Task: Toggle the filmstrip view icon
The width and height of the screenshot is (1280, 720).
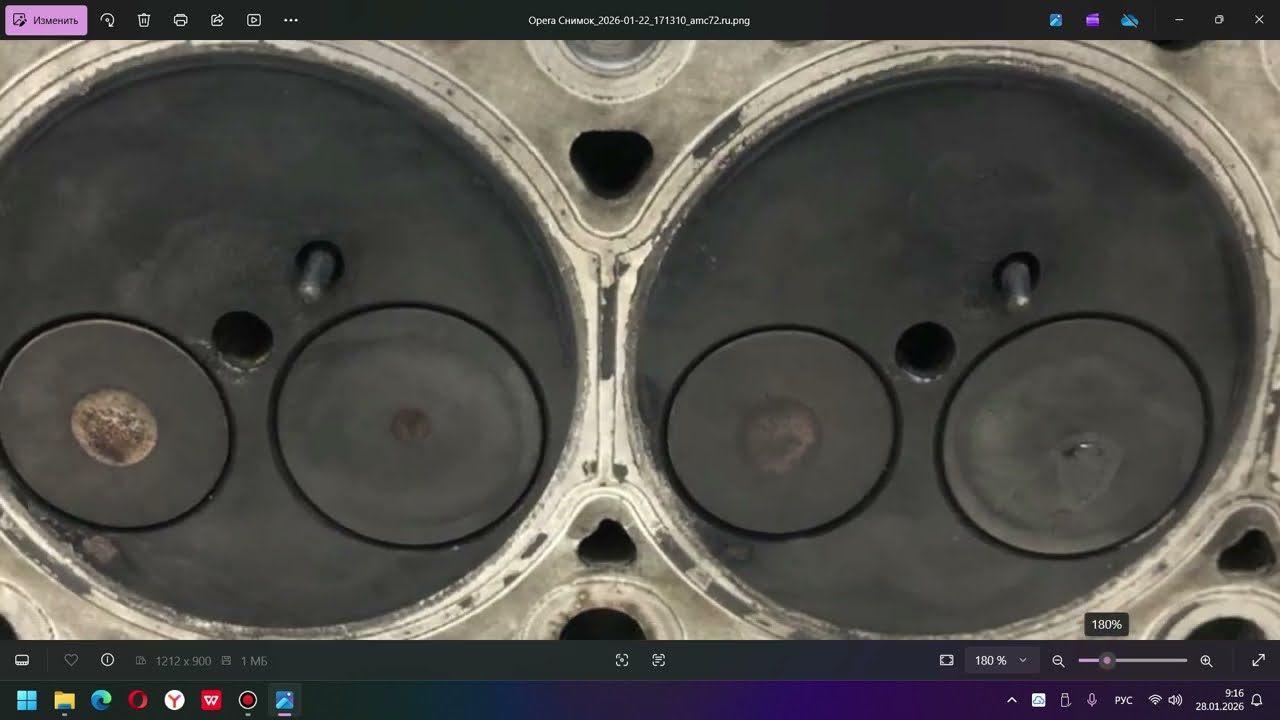Action: pyautogui.click(x=22, y=660)
